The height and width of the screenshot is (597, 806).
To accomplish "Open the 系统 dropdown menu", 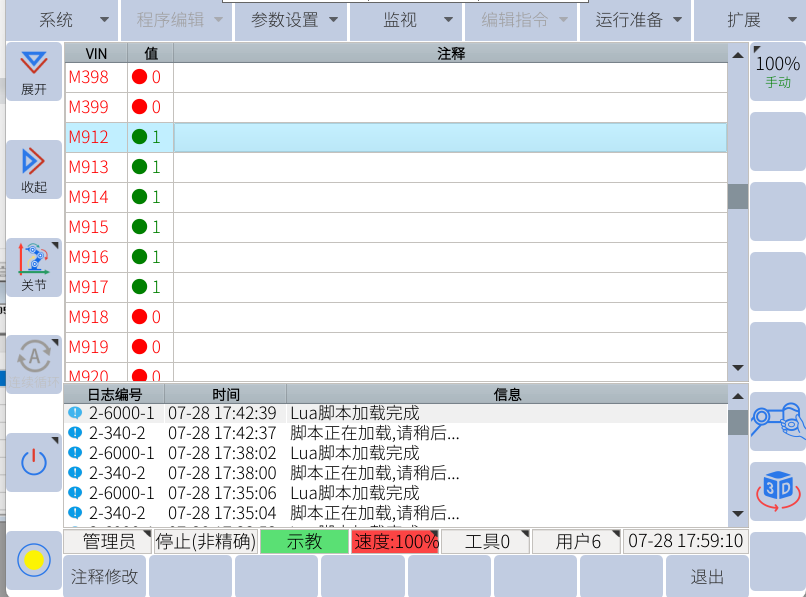I will click(60, 20).
